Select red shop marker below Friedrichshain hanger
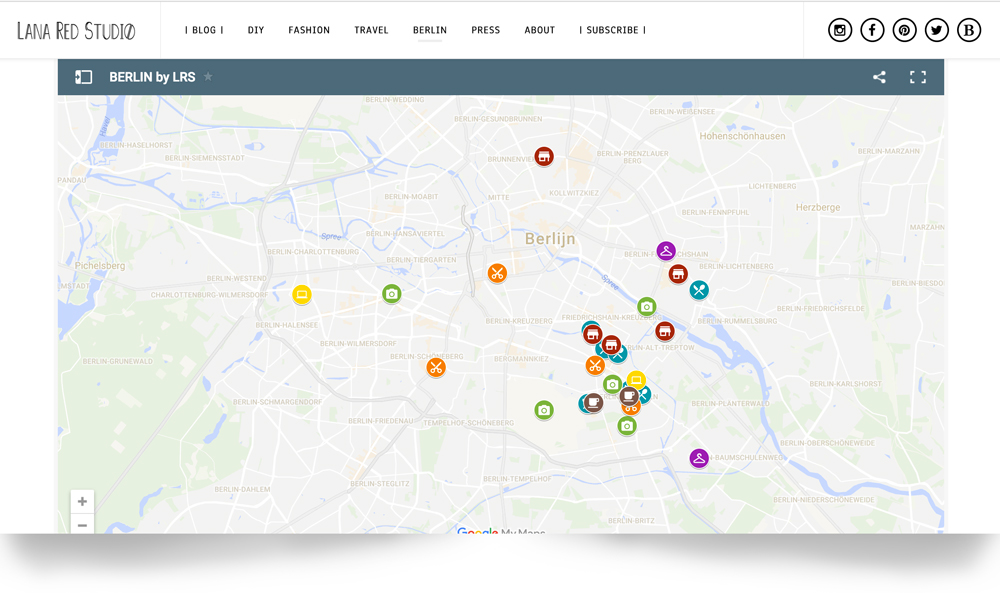This screenshot has width=1000, height=593. tap(678, 274)
